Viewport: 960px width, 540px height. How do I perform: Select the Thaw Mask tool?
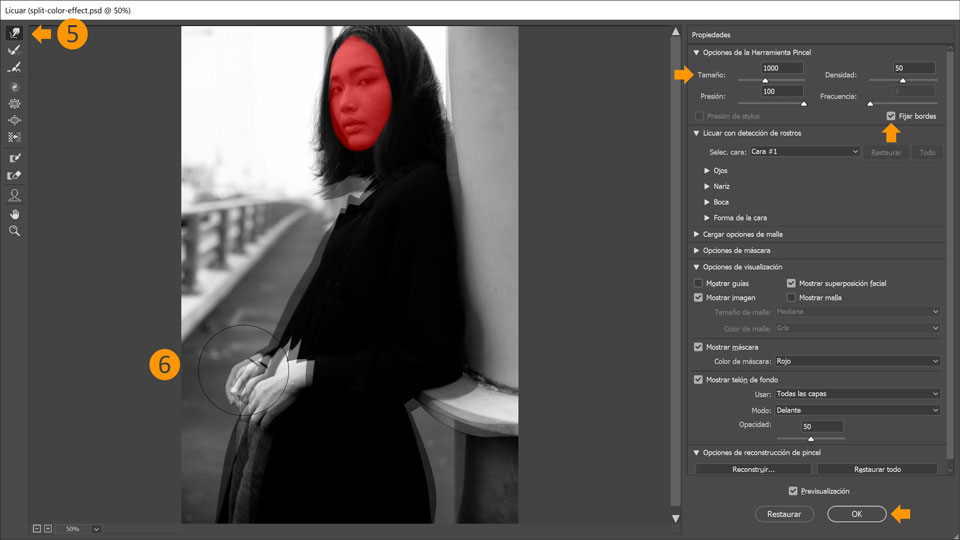14,176
